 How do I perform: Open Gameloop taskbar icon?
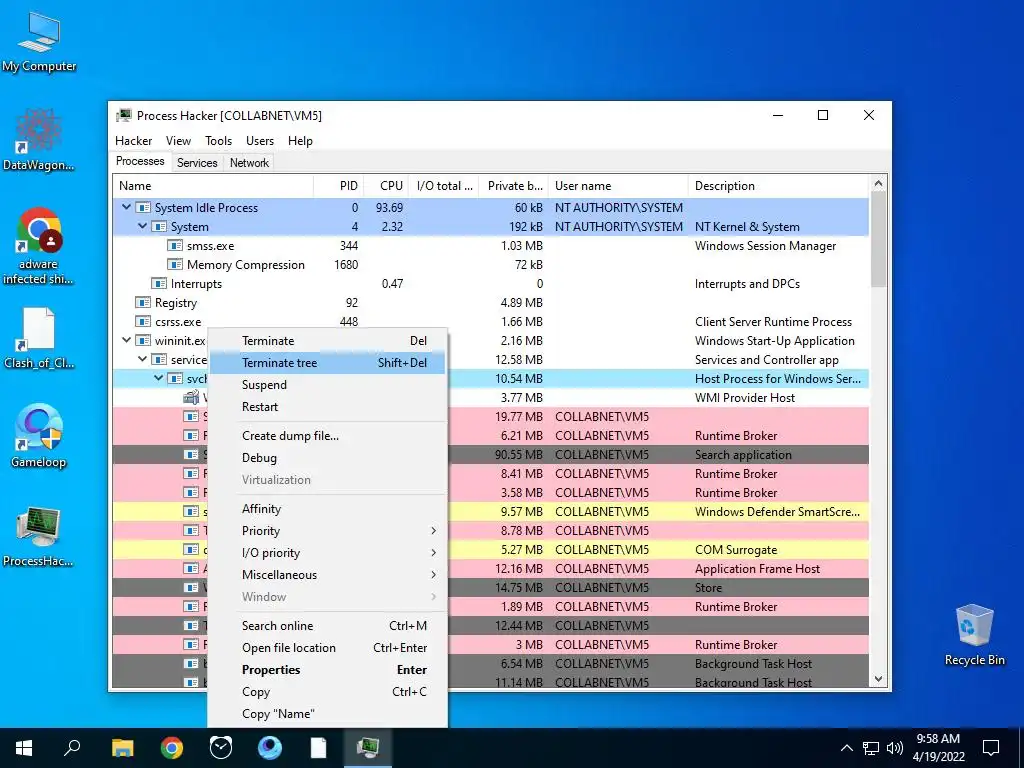(270, 748)
